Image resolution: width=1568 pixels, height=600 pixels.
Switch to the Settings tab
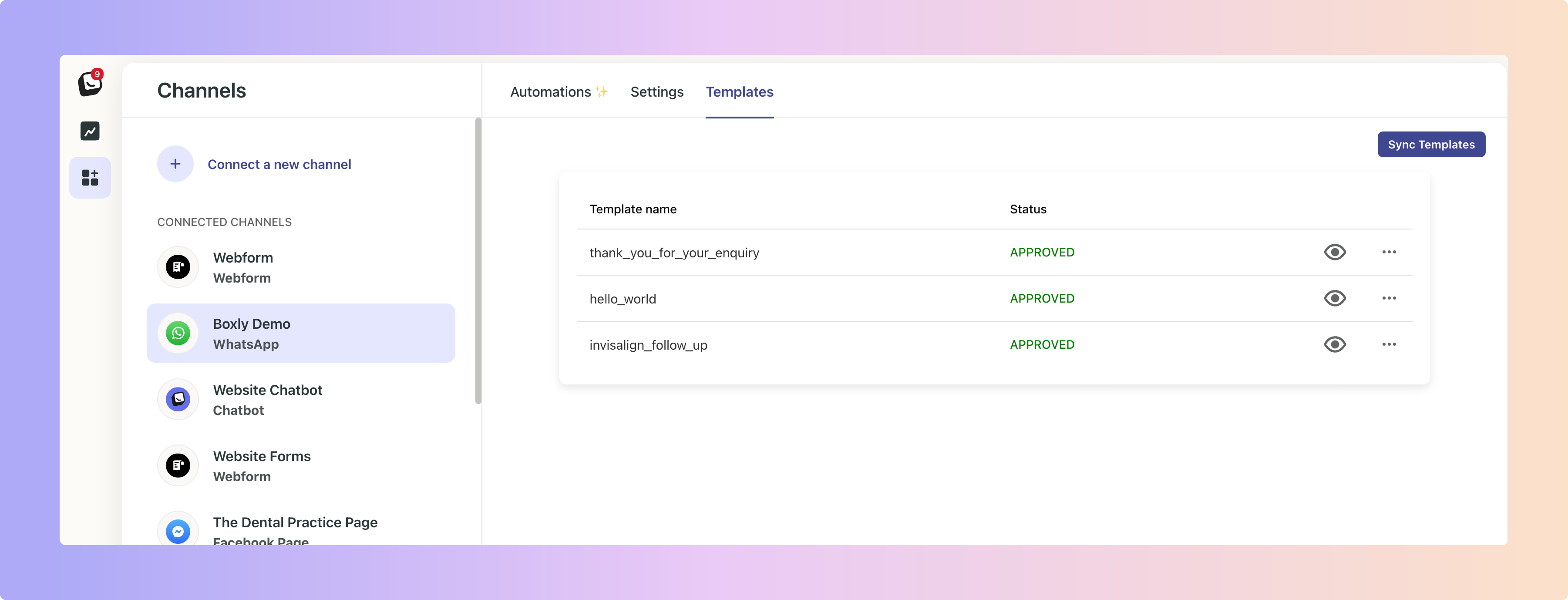tap(657, 92)
